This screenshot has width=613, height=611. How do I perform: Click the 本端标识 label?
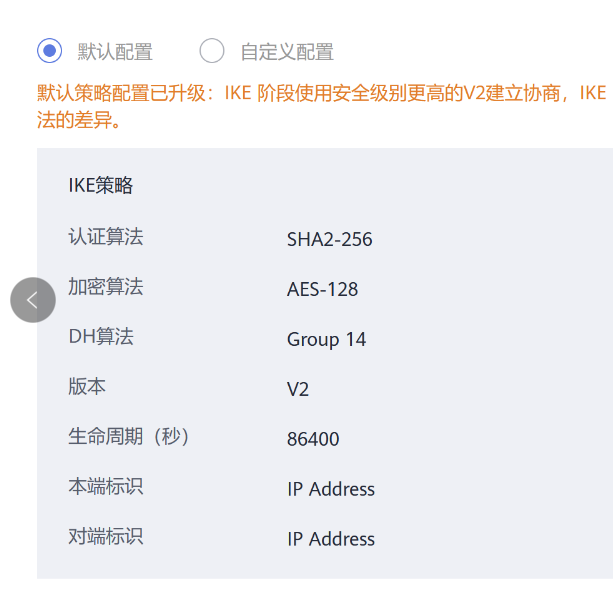(105, 487)
